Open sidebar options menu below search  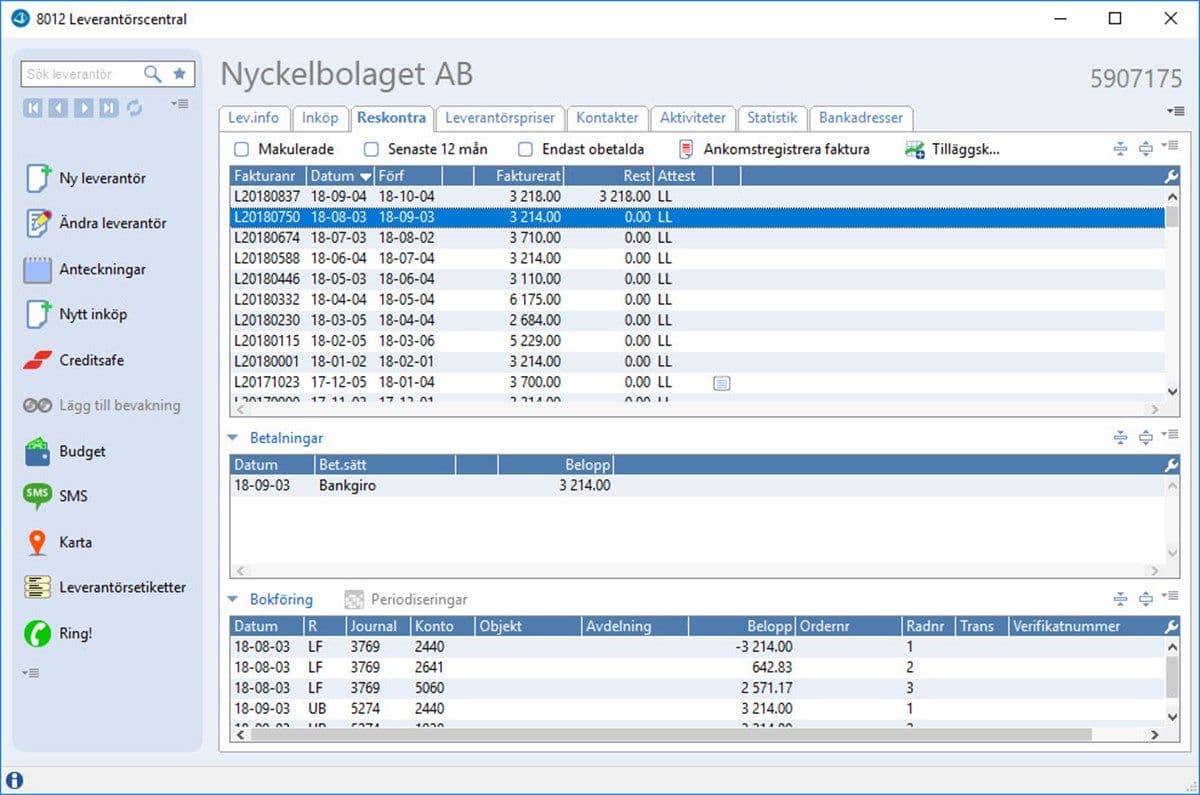click(x=180, y=103)
